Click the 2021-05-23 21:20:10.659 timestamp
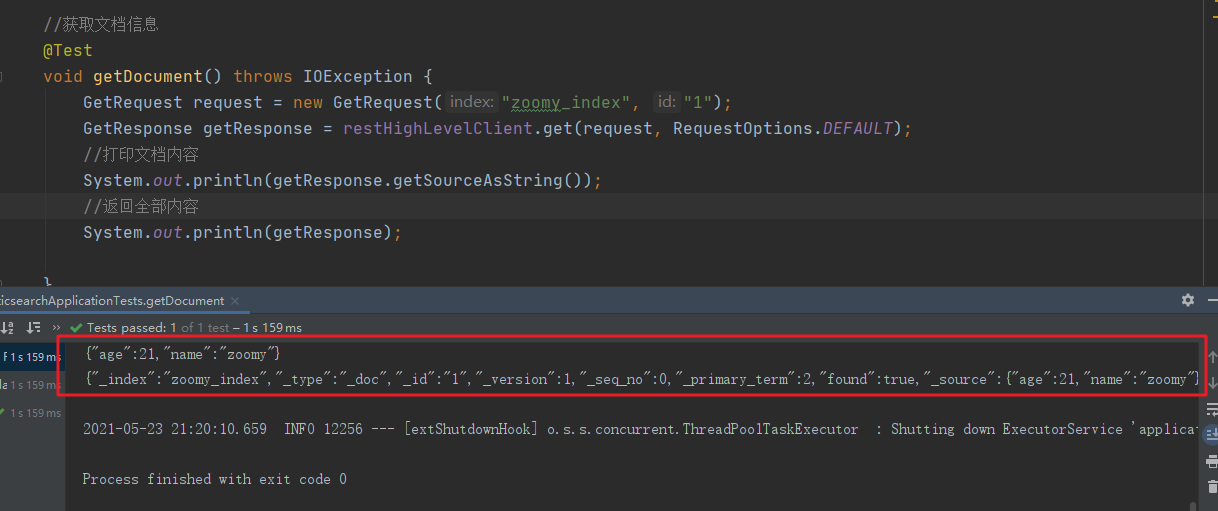1218x511 pixels. point(175,429)
